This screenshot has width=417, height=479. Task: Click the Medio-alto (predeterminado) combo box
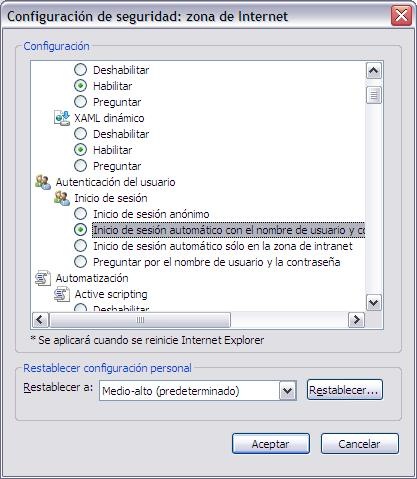tap(198, 391)
